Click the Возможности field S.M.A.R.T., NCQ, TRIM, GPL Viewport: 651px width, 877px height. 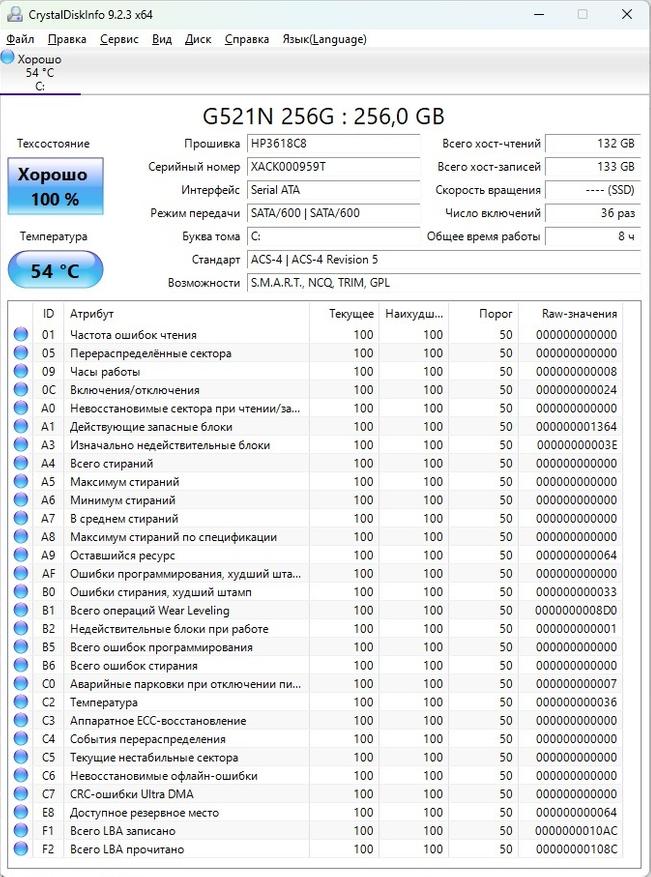[x=444, y=283]
